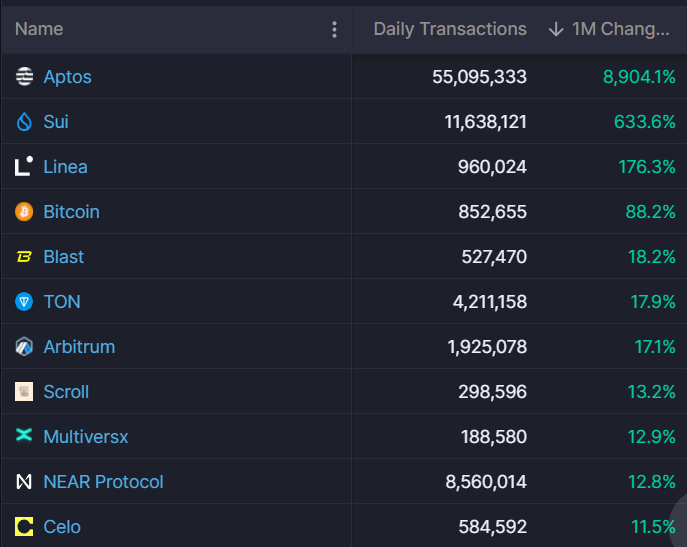Select the 960,024 transactions cell
687x547 pixels.
tap(492, 167)
